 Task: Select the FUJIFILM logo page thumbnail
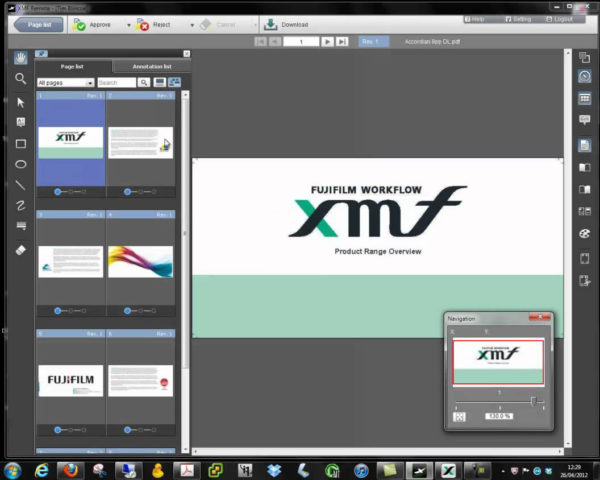pos(71,381)
